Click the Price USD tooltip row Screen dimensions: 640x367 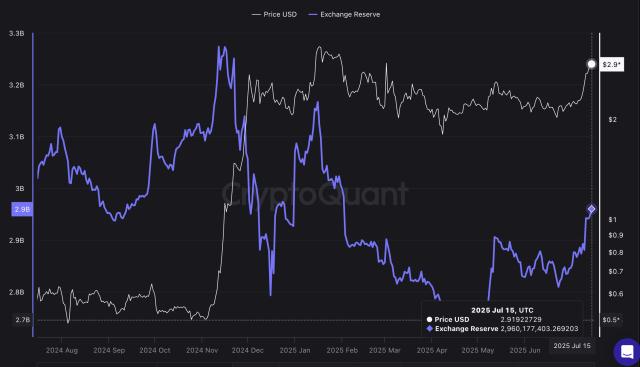tap(502, 320)
